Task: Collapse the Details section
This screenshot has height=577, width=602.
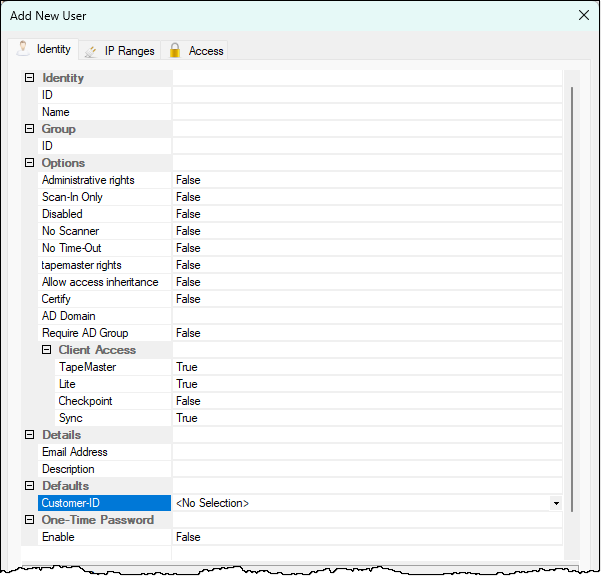Action: [x=29, y=435]
